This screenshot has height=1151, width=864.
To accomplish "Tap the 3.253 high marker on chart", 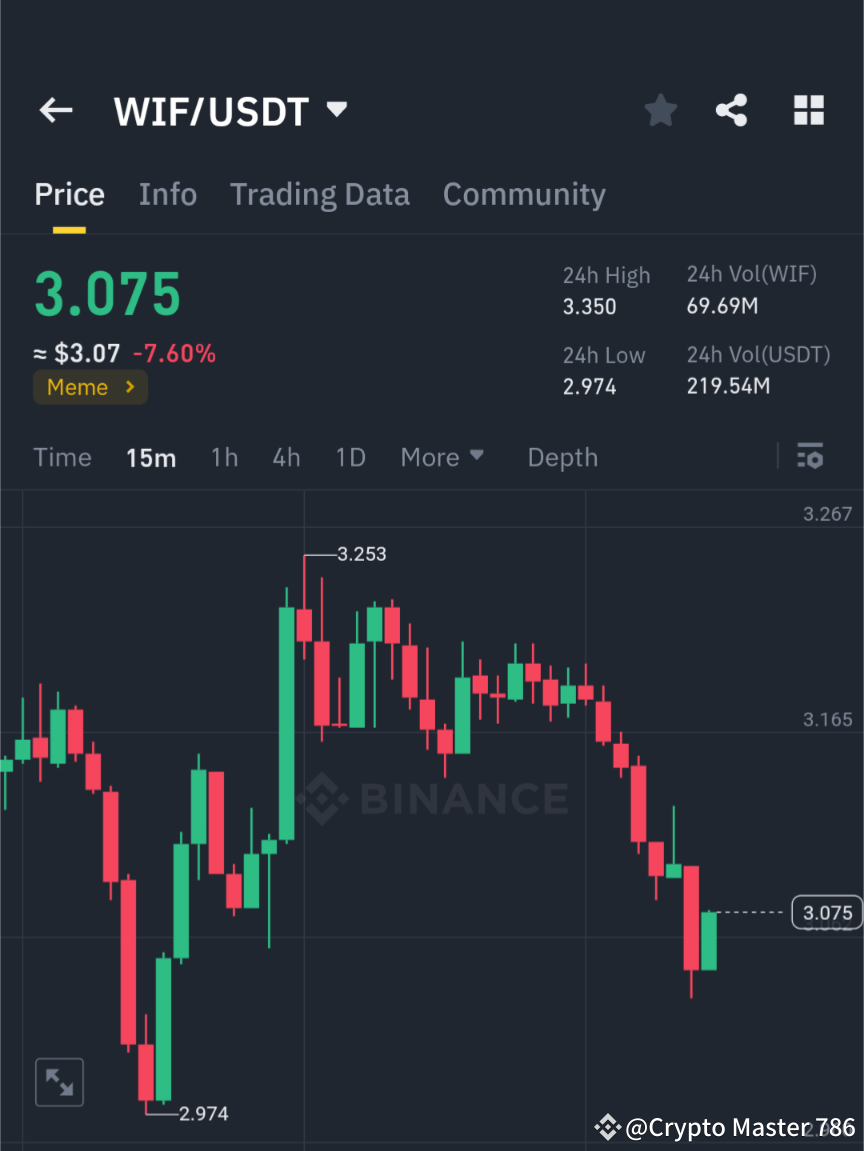I will pyautogui.click(x=360, y=553).
